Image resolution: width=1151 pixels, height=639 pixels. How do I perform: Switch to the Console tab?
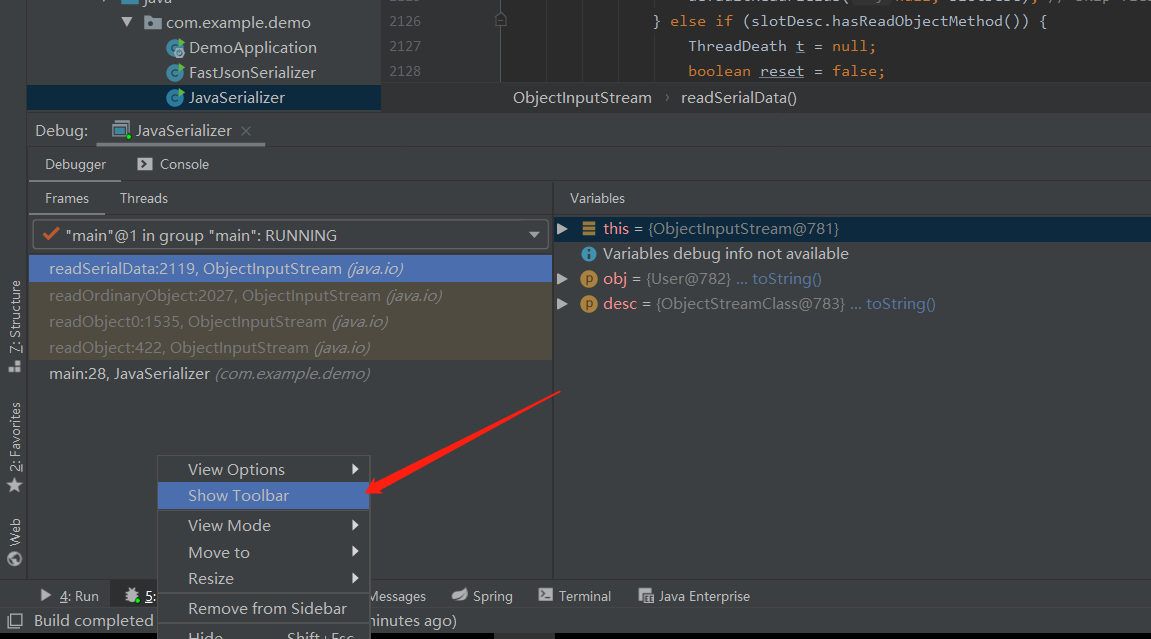[173, 164]
